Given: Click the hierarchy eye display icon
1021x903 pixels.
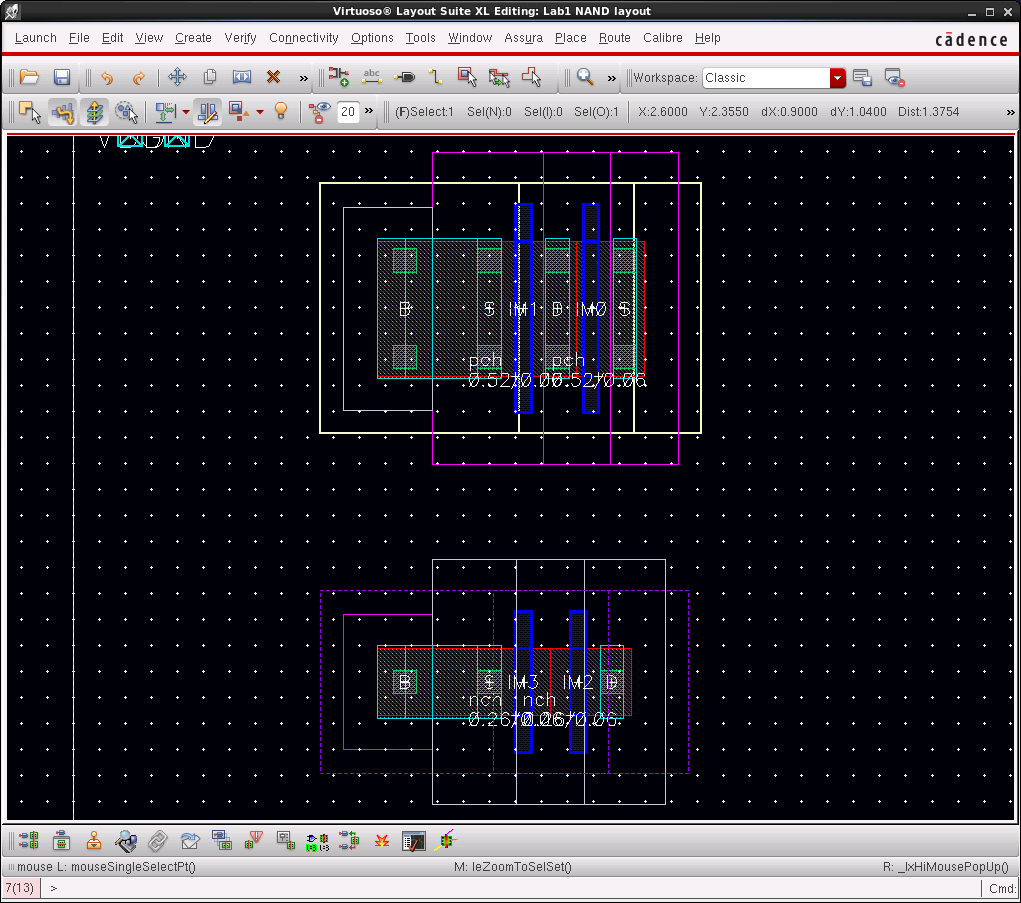Looking at the screenshot, I should point(319,112).
